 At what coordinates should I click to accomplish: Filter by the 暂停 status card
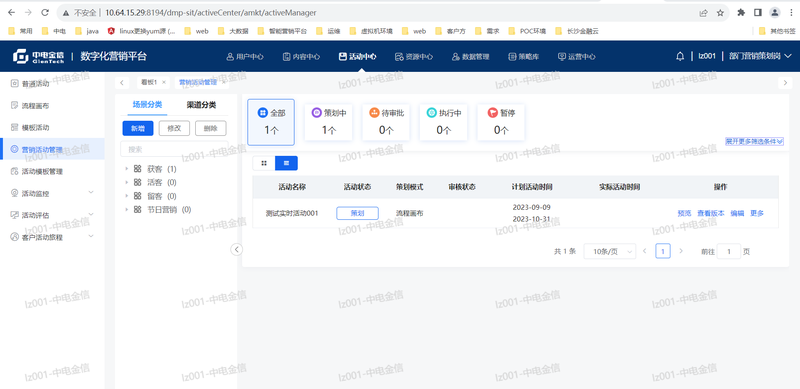pyautogui.click(x=501, y=122)
